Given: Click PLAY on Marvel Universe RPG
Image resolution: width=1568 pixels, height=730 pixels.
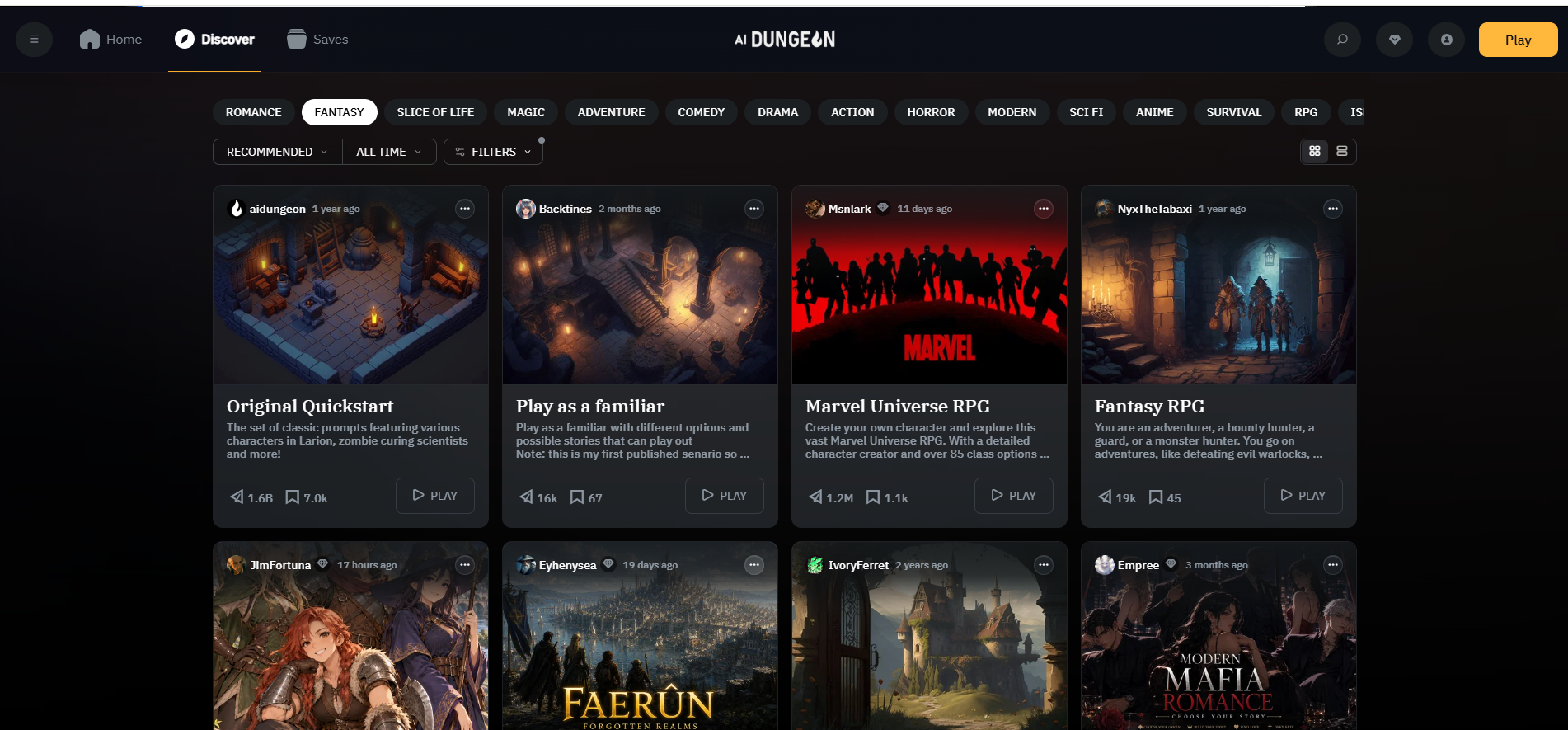Looking at the screenshot, I should (1013, 496).
